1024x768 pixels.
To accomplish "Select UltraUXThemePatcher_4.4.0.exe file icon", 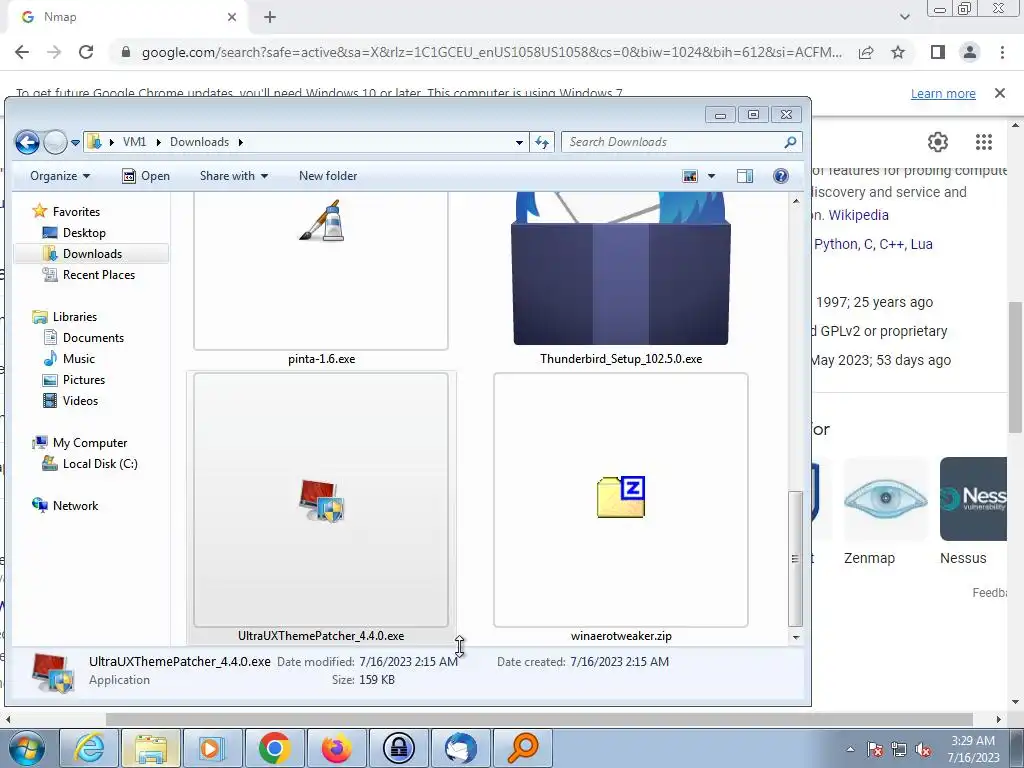I will [321, 501].
